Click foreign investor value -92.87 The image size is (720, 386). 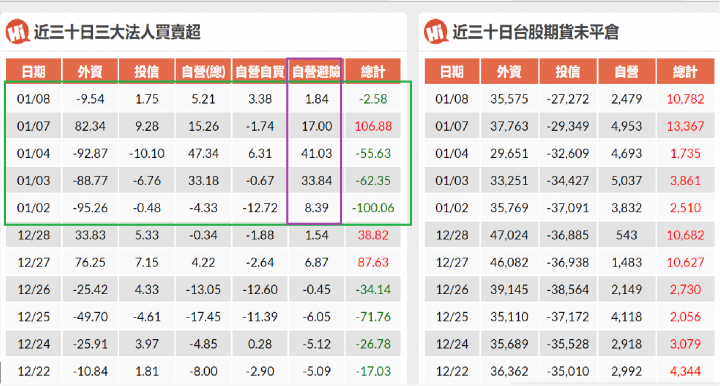pyautogui.click(x=90, y=153)
